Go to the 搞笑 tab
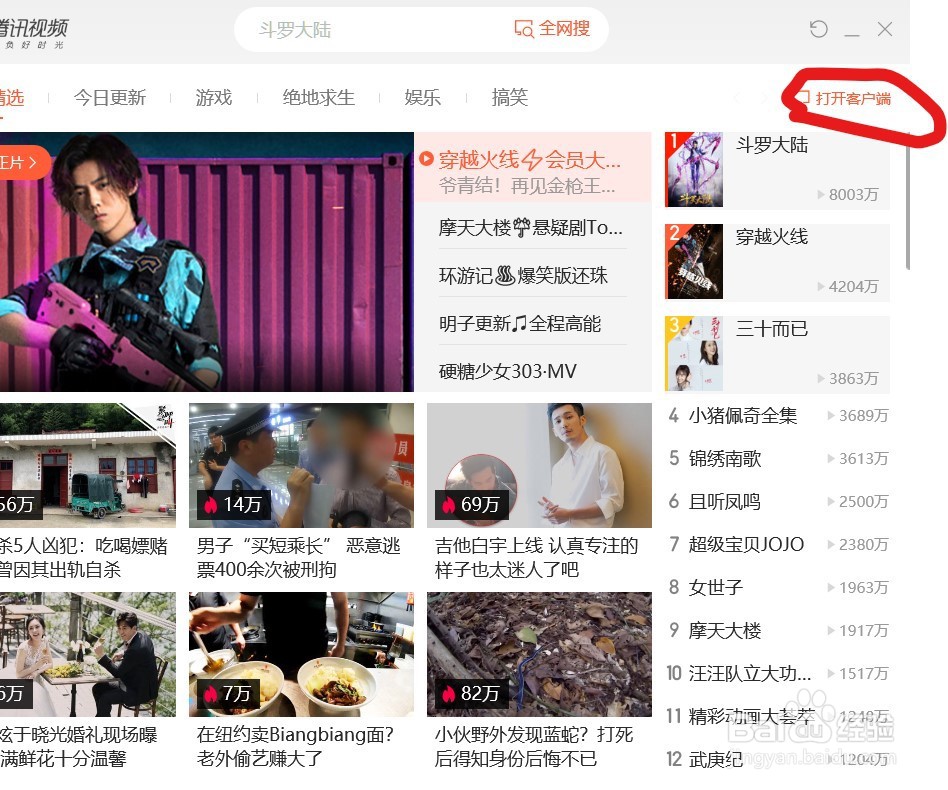 (x=509, y=97)
